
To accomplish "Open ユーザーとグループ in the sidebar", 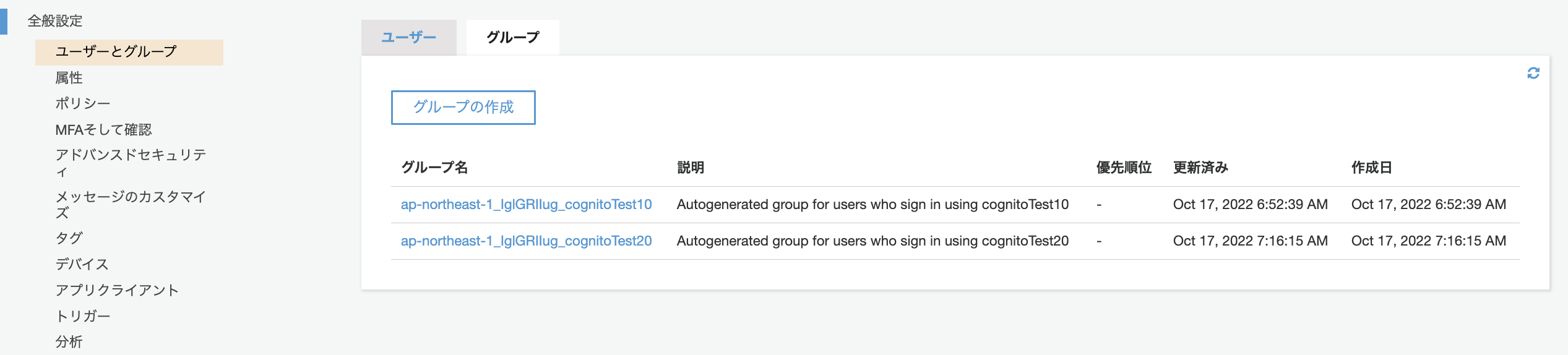I will coord(116,52).
